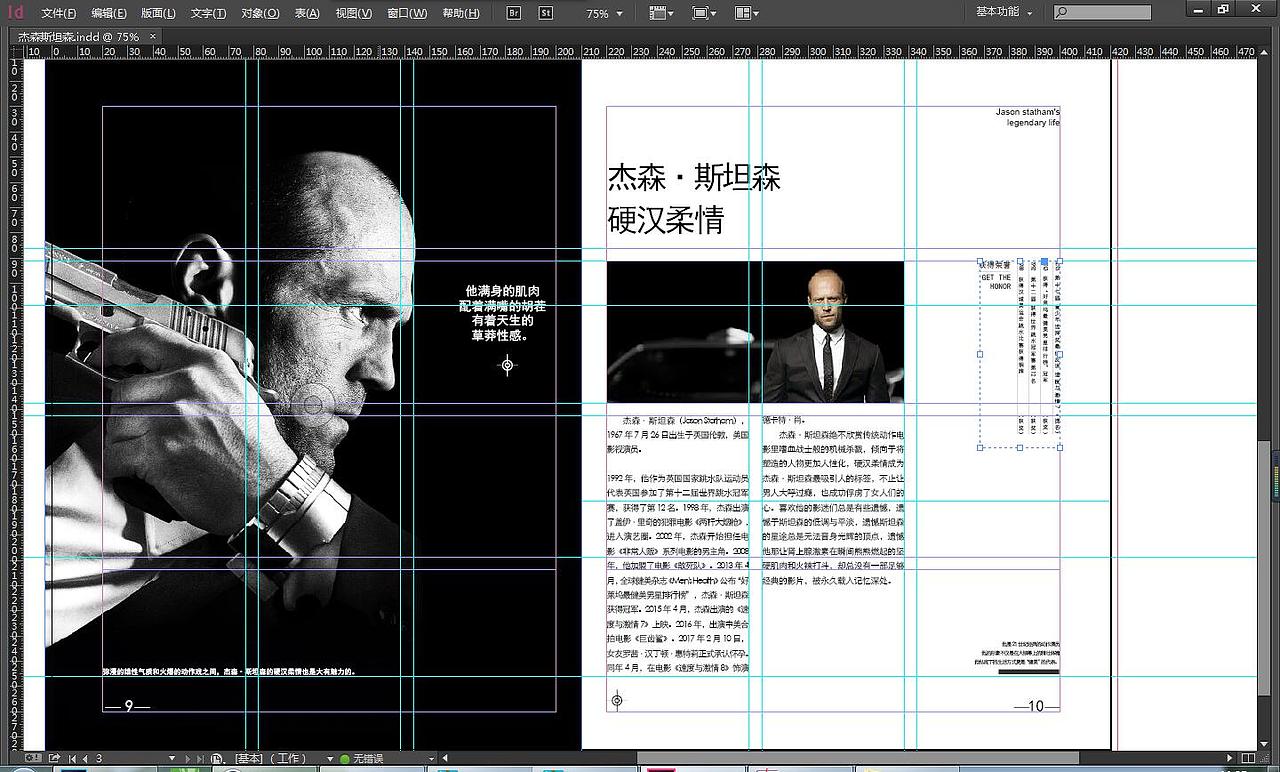Open the 基本功能 workspace switcher
This screenshot has height=772, width=1280.
pyautogui.click(x=1004, y=12)
